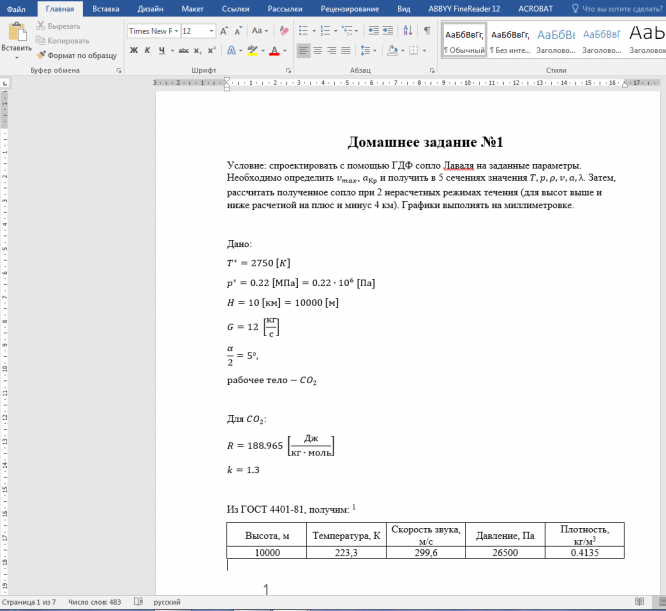Toggle italic formatting (К)
Image resolution: width=666 pixels, height=611 pixels.
tap(147, 51)
